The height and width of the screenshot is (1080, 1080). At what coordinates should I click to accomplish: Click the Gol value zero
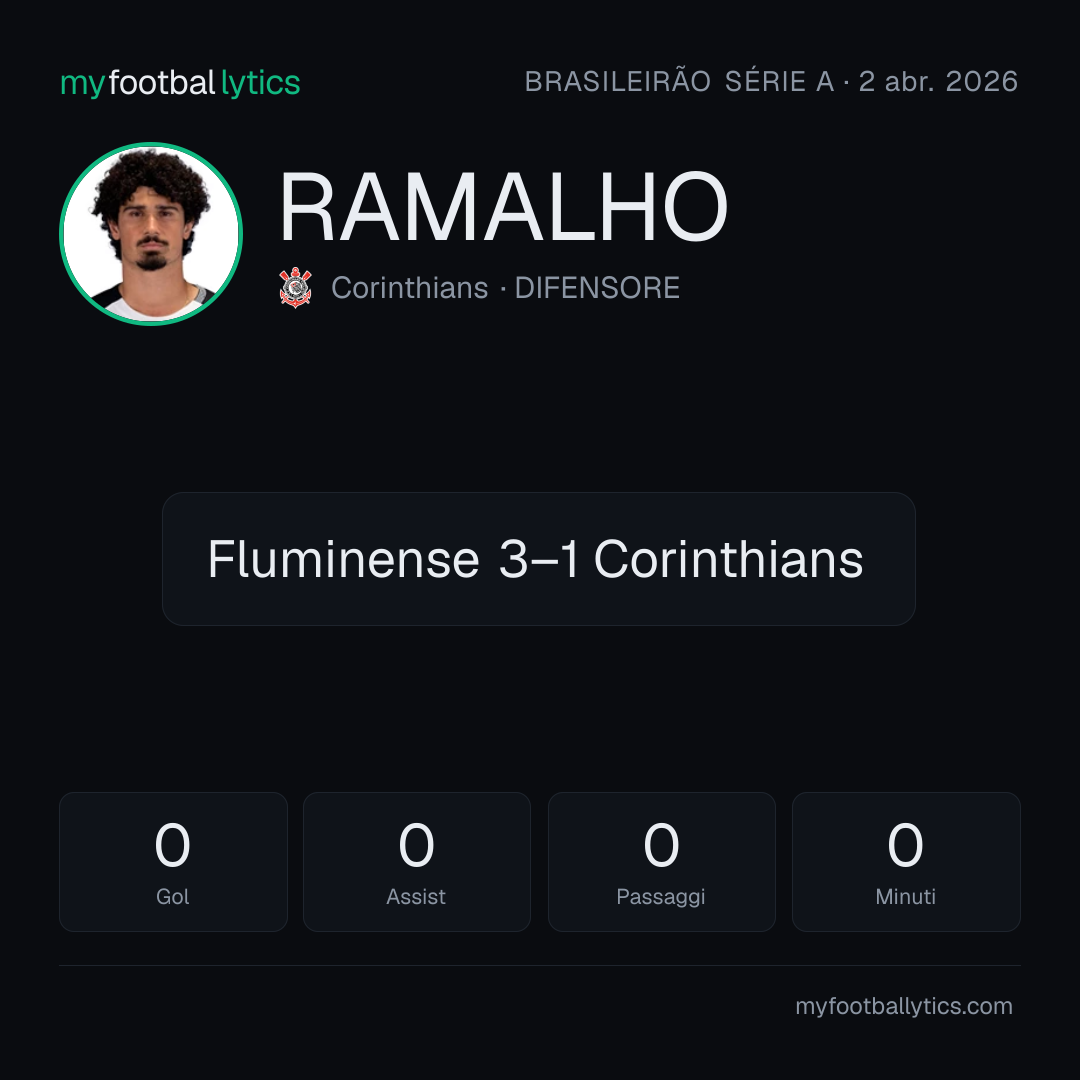(x=172, y=845)
